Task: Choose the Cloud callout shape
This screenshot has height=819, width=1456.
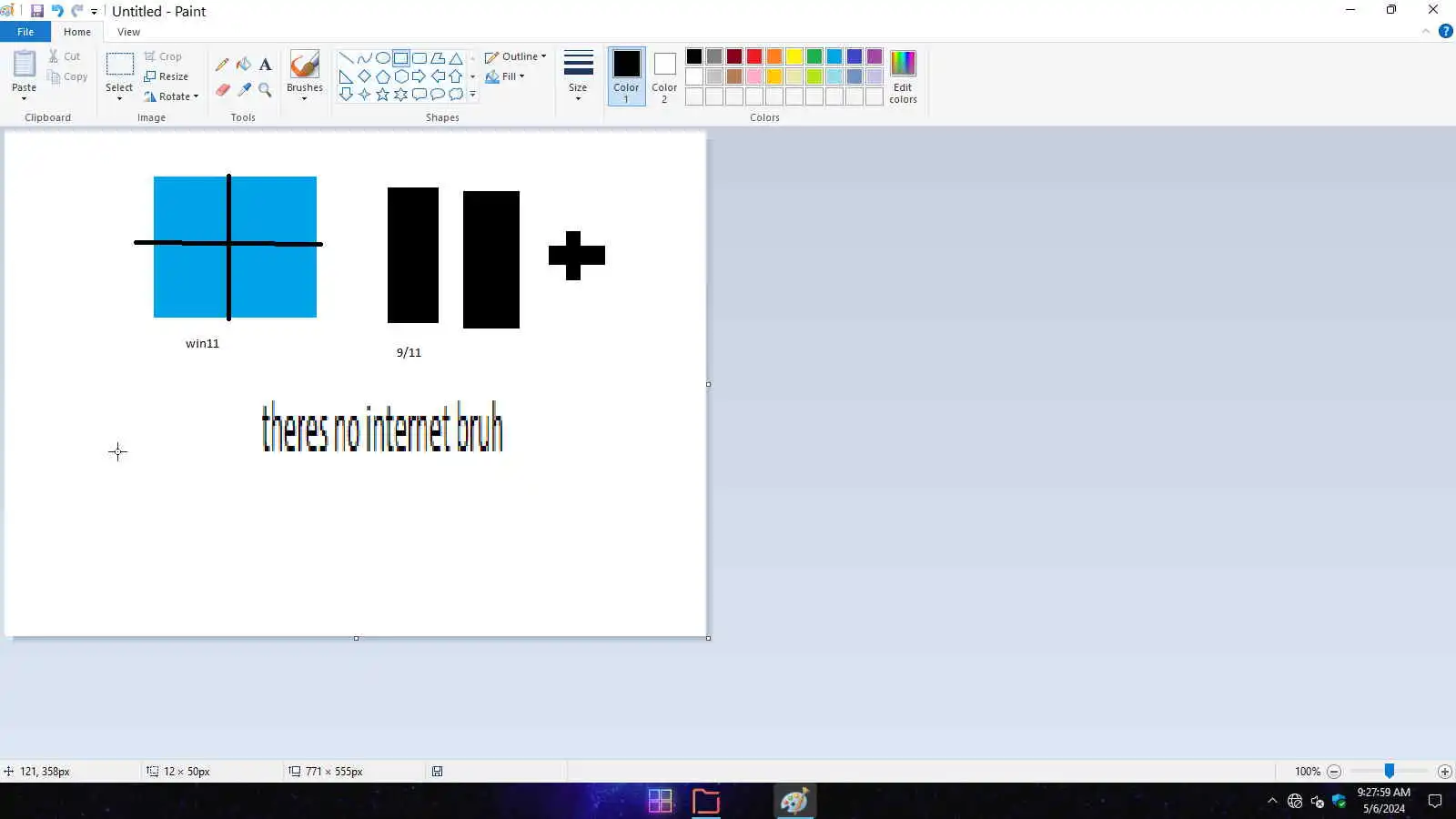Action: [x=456, y=94]
